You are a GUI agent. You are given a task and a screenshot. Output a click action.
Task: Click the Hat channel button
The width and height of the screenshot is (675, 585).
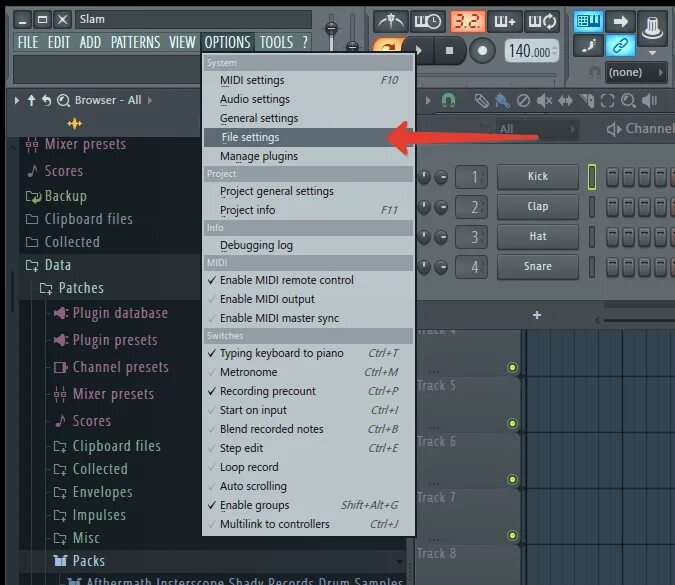click(x=538, y=237)
